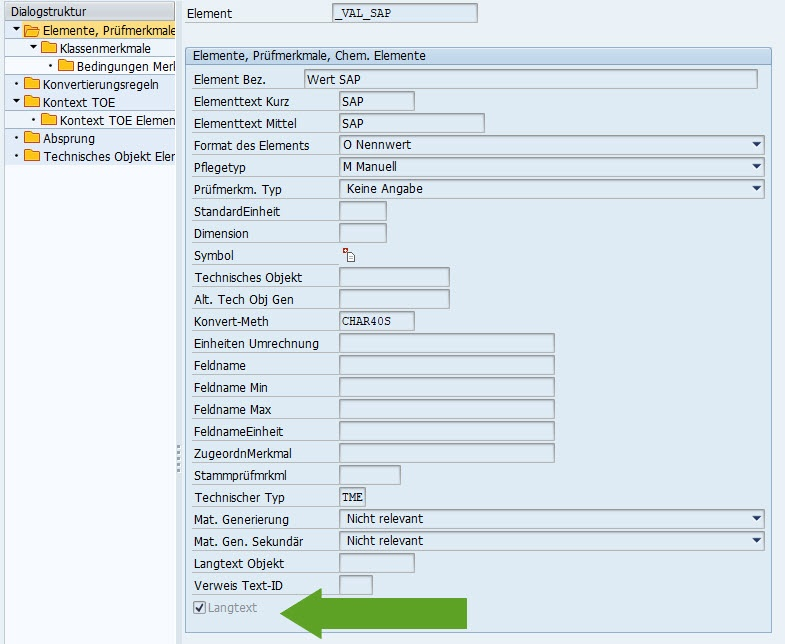
Task: Open the Pflegetyp dropdown
Action: (x=756, y=167)
